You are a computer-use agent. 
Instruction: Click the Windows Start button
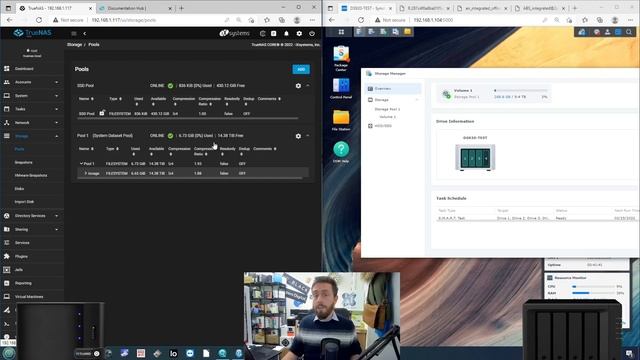pyautogui.click(x=9, y=353)
